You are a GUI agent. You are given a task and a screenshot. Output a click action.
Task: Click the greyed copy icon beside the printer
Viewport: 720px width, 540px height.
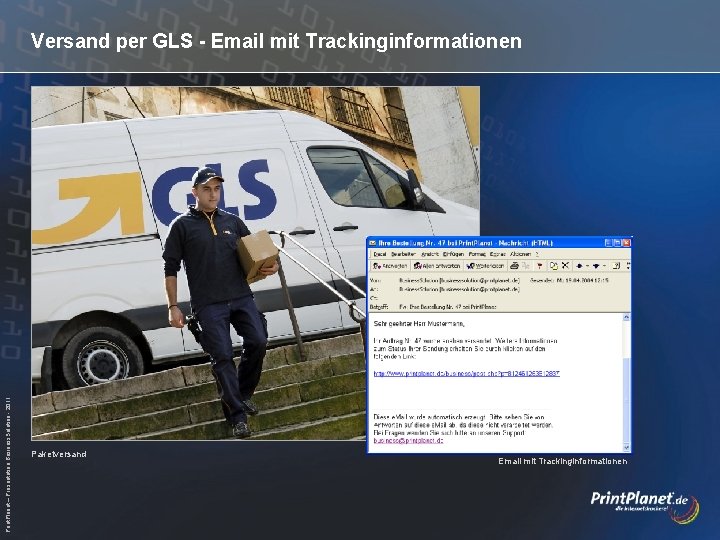tap(526, 266)
